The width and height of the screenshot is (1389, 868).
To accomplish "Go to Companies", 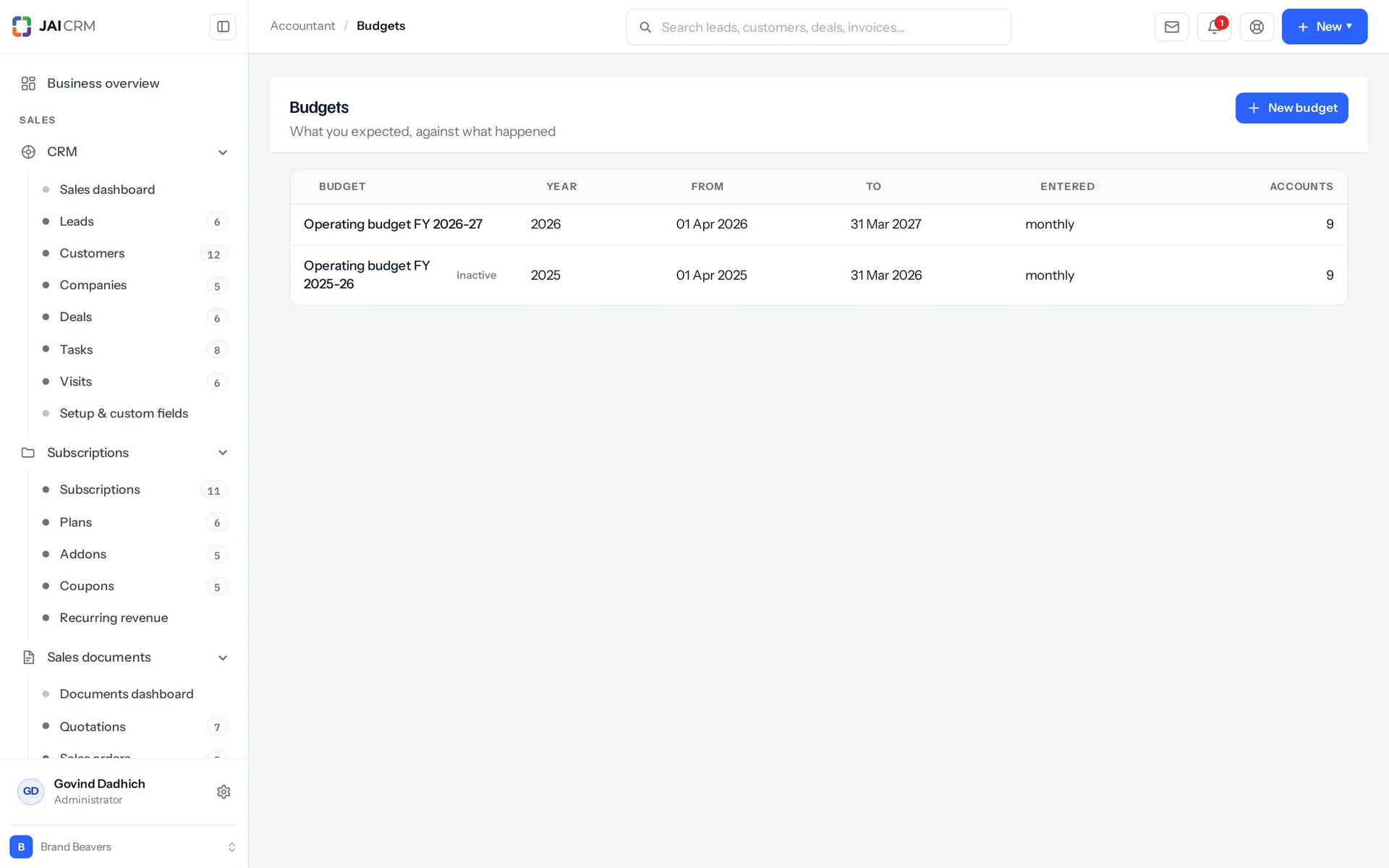I will pos(135,285).
